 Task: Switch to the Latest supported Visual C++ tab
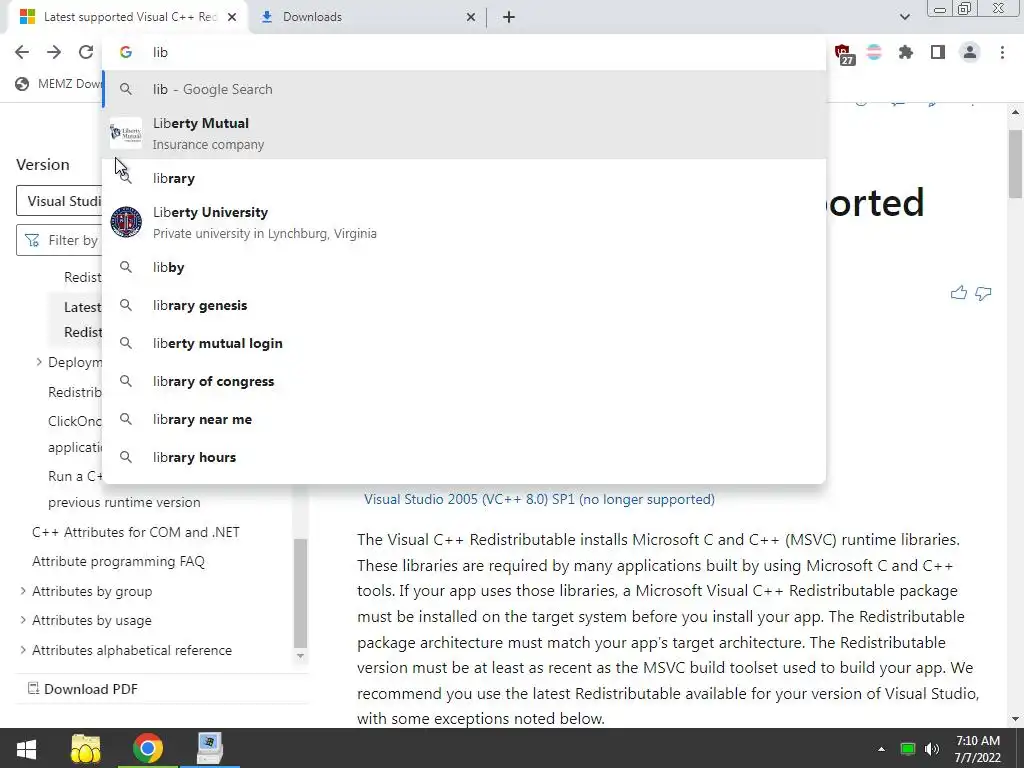(x=128, y=17)
